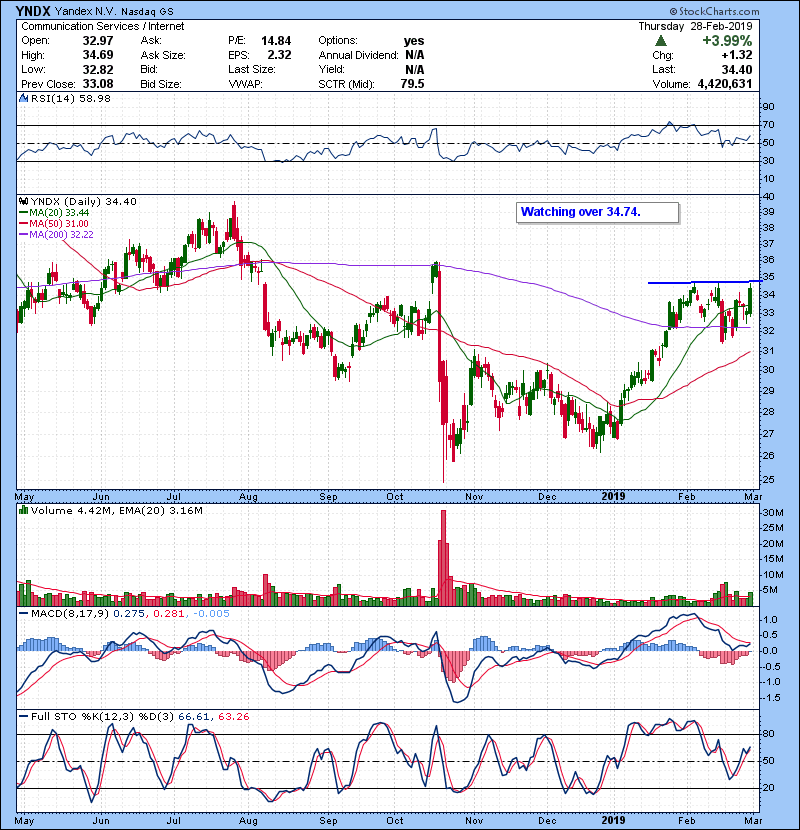The width and height of the screenshot is (800, 830).
Task: Click the MACD(8,17,9) indicator label
Action: 70,614
